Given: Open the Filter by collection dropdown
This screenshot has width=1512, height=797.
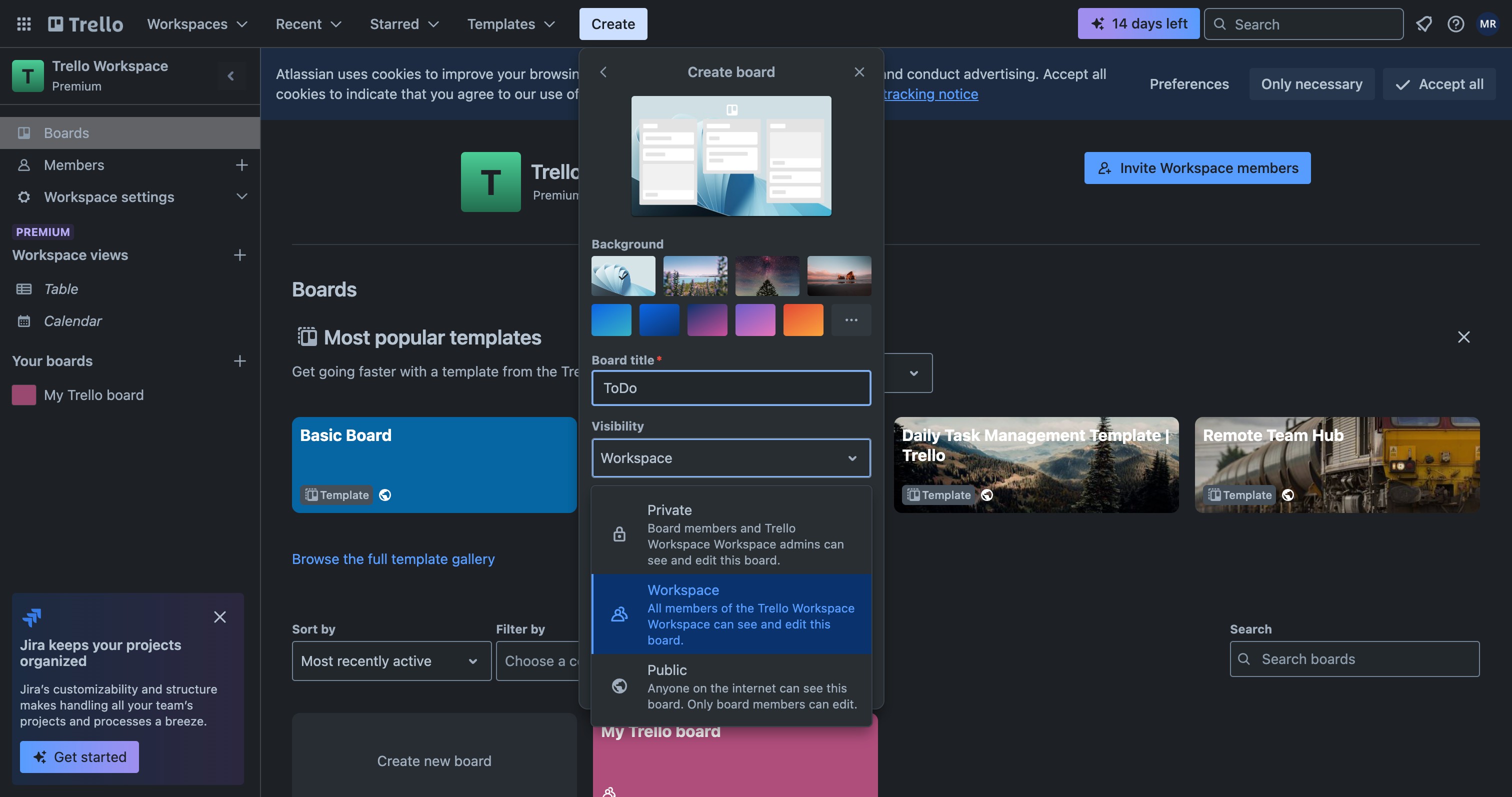Looking at the screenshot, I should 538,661.
